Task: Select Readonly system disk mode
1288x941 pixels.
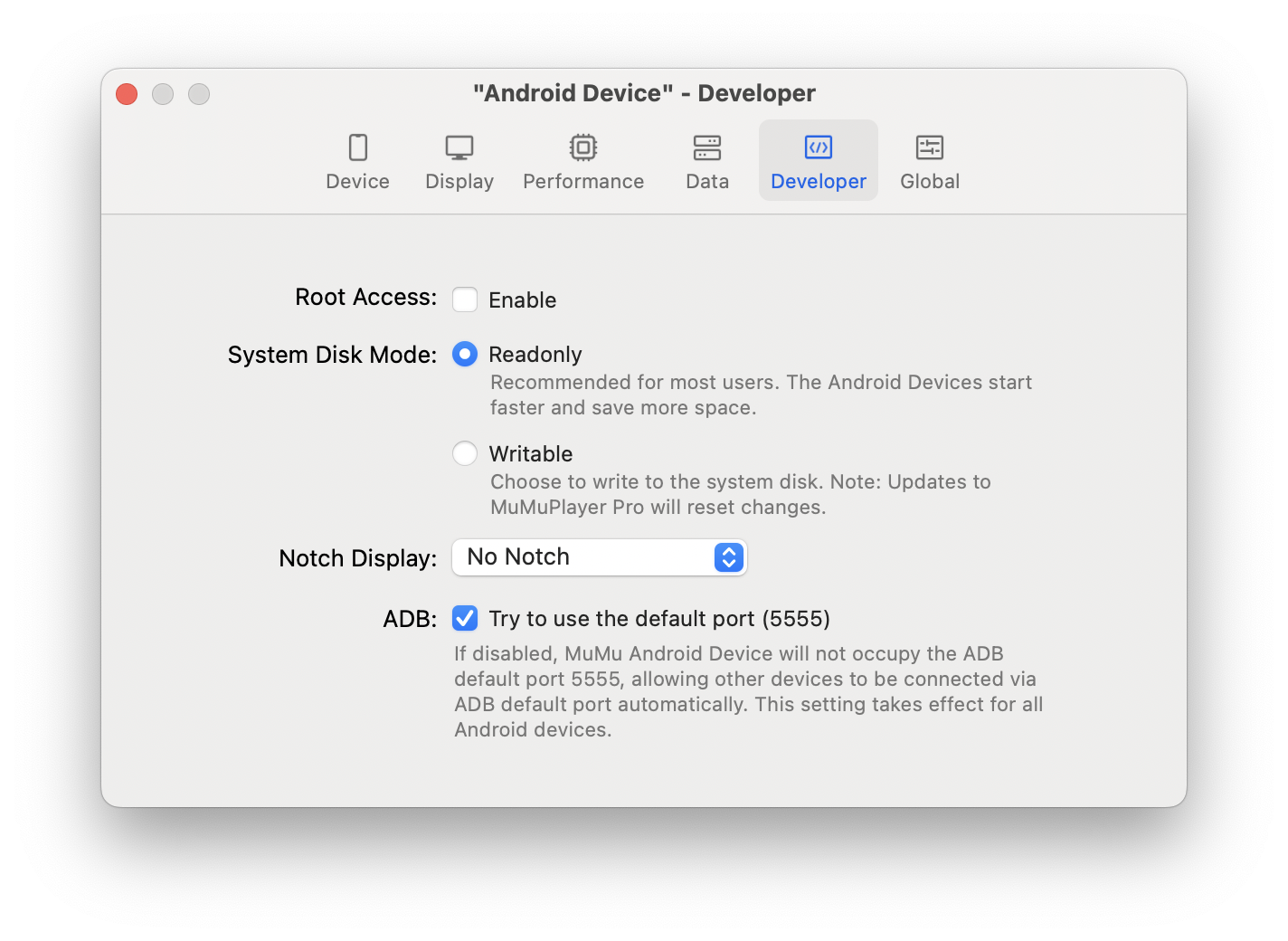Action: click(465, 354)
